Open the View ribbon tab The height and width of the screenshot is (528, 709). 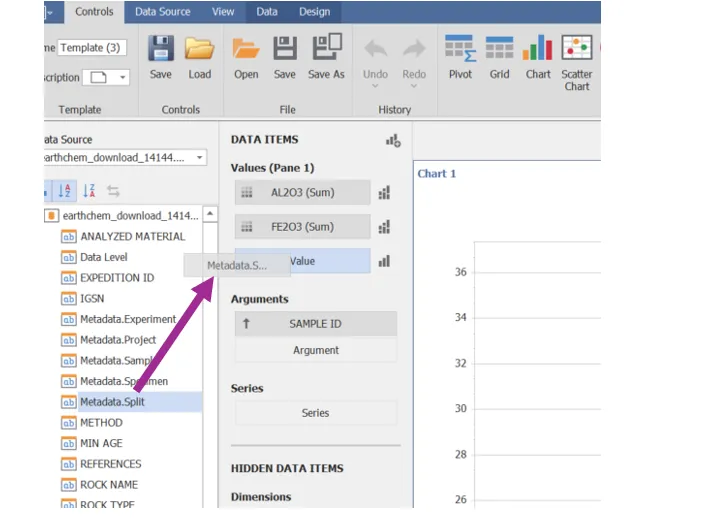point(223,12)
